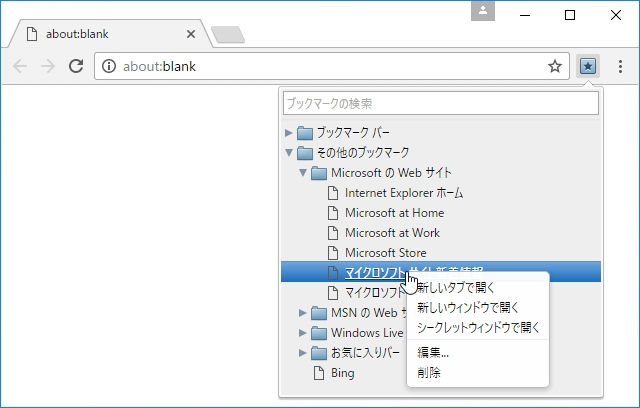Click the forward navigation arrow
This screenshot has height=408, width=640.
pos(48,66)
